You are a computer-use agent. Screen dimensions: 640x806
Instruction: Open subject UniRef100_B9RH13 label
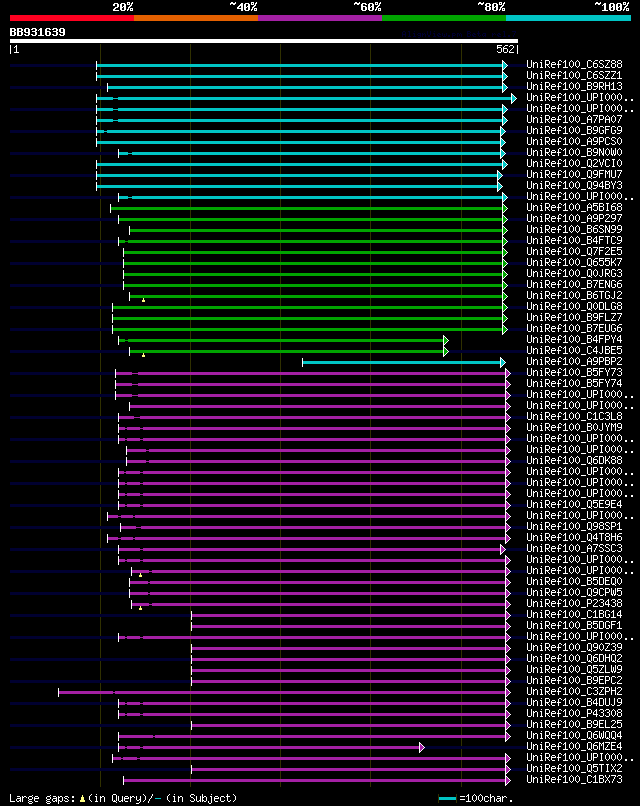pyautogui.click(x=574, y=86)
